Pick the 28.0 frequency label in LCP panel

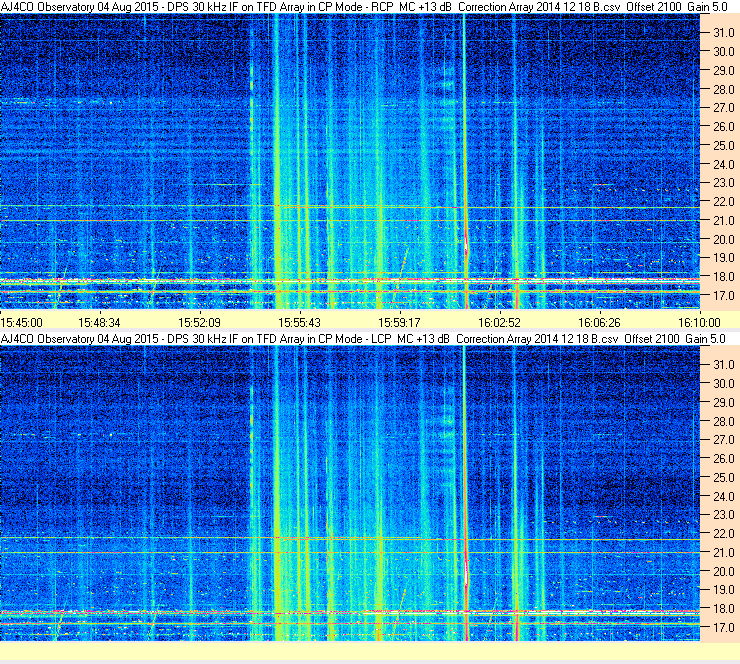point(723,421)
